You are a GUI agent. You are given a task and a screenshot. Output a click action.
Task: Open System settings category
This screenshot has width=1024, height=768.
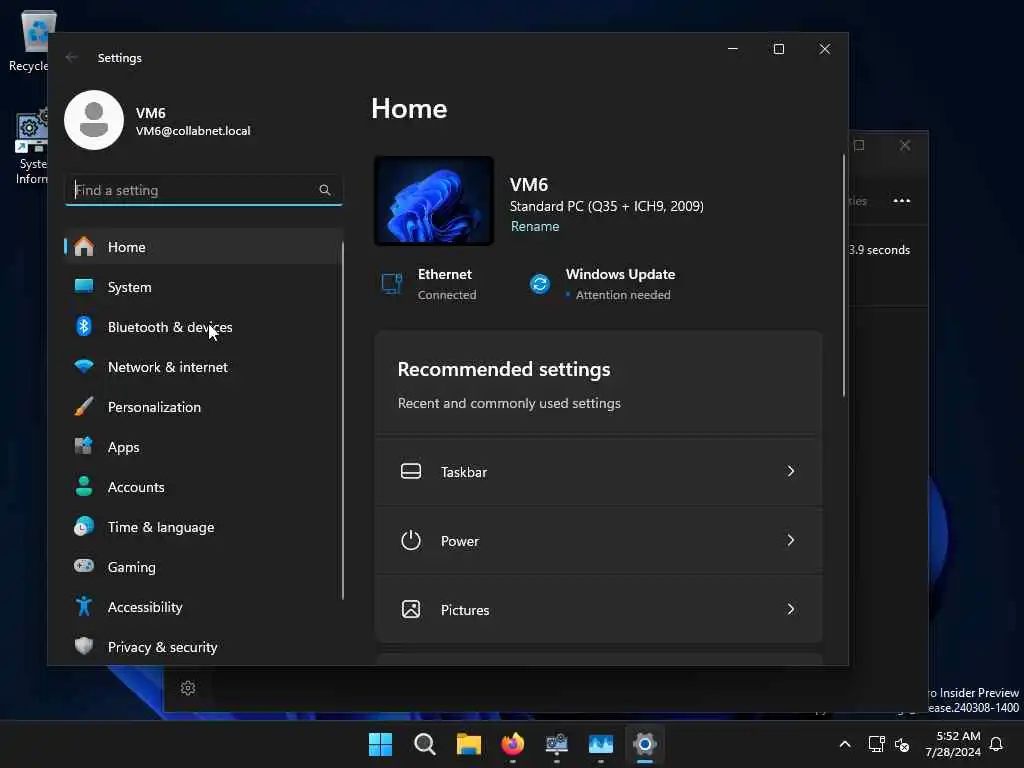pos(204,287)
